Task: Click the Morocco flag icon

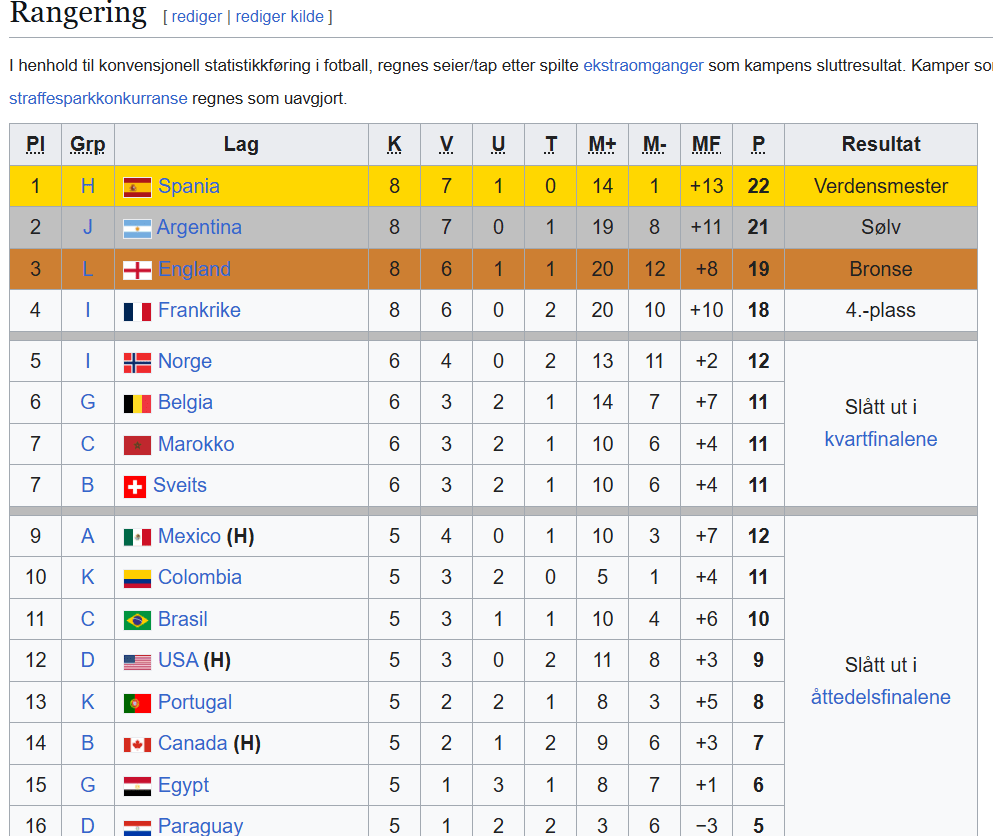Action: coord(137,445)
